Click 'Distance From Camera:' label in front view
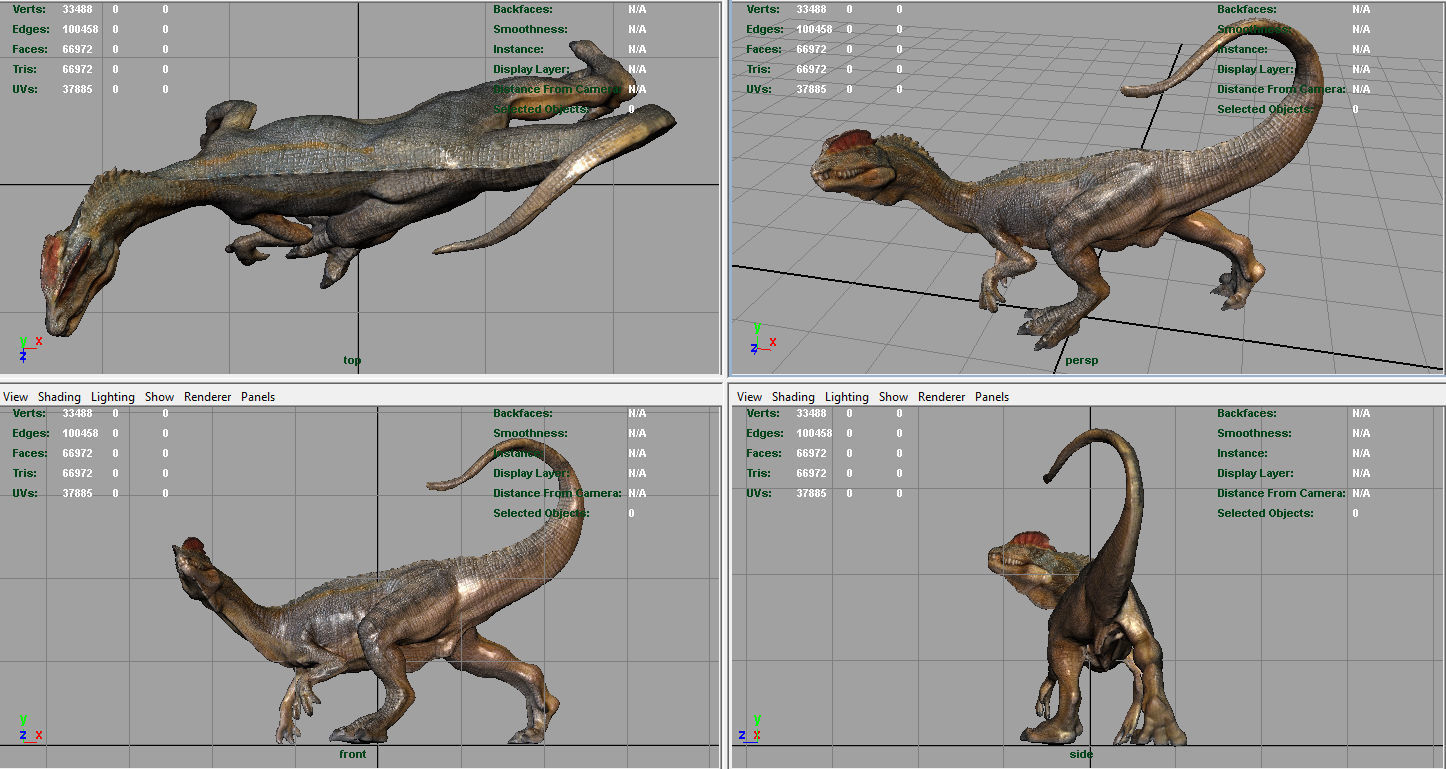The width and height of the screenshot is (1446, 769). coord(557,493)
